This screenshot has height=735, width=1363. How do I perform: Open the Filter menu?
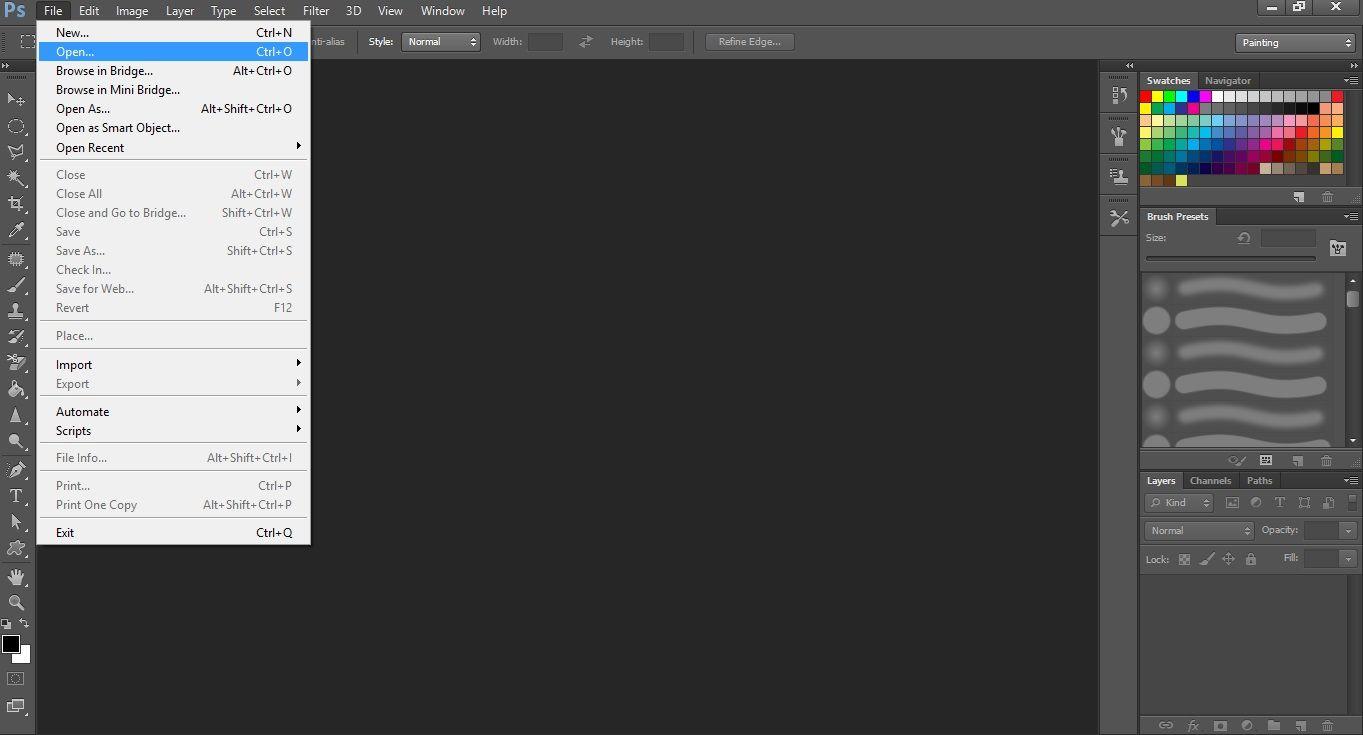[316, 11]
